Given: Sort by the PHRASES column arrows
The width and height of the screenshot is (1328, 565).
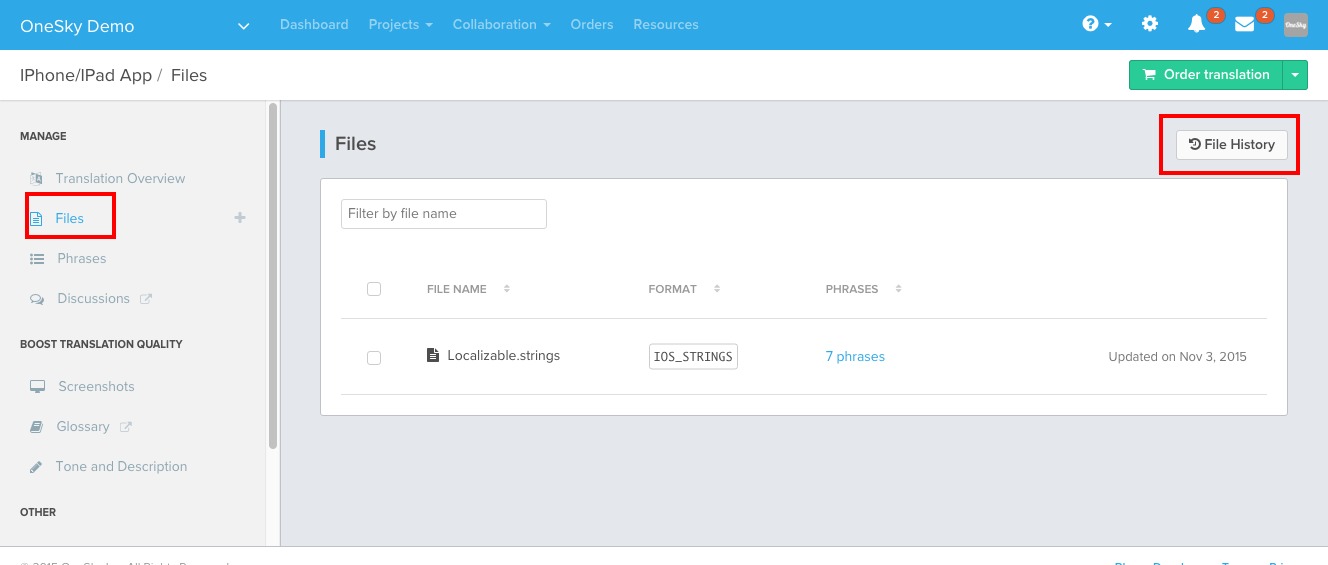Looking at the screenshot, I should [x=898, y=289].
